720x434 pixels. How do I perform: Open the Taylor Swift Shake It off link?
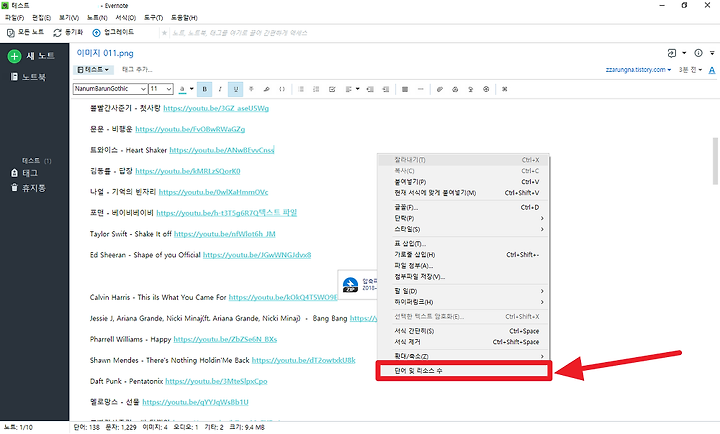pyautogui.click(x=225, y=234)
